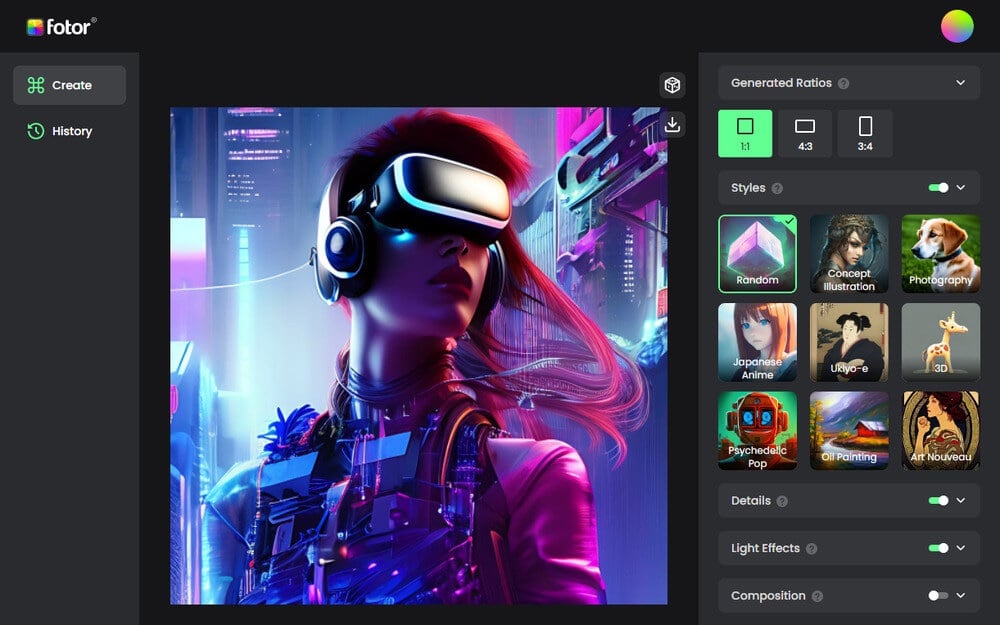Switch to the 4:3 aspect ratio

click(807, 132)
